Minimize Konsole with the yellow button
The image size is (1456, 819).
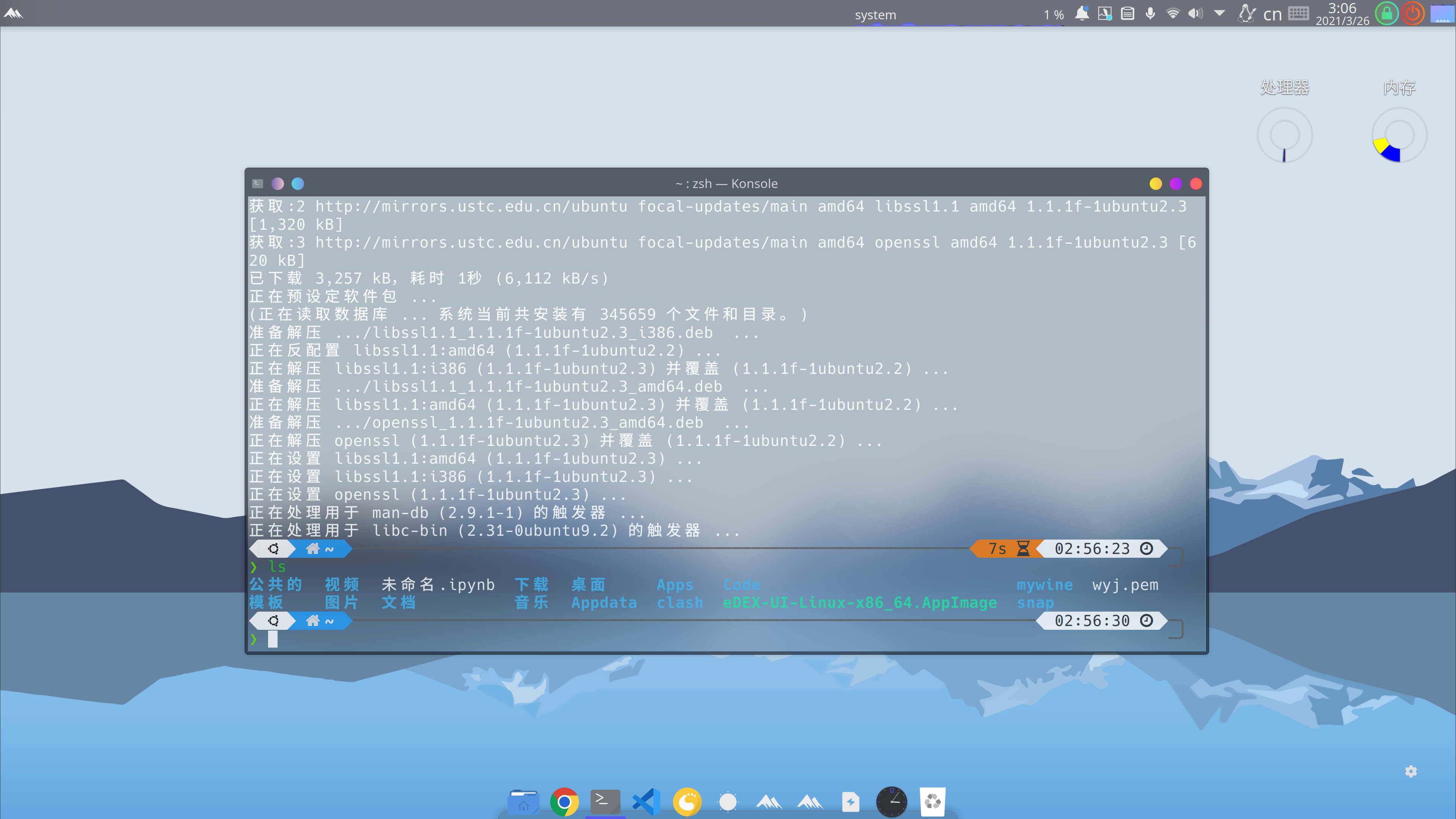tap(1156, 183)
